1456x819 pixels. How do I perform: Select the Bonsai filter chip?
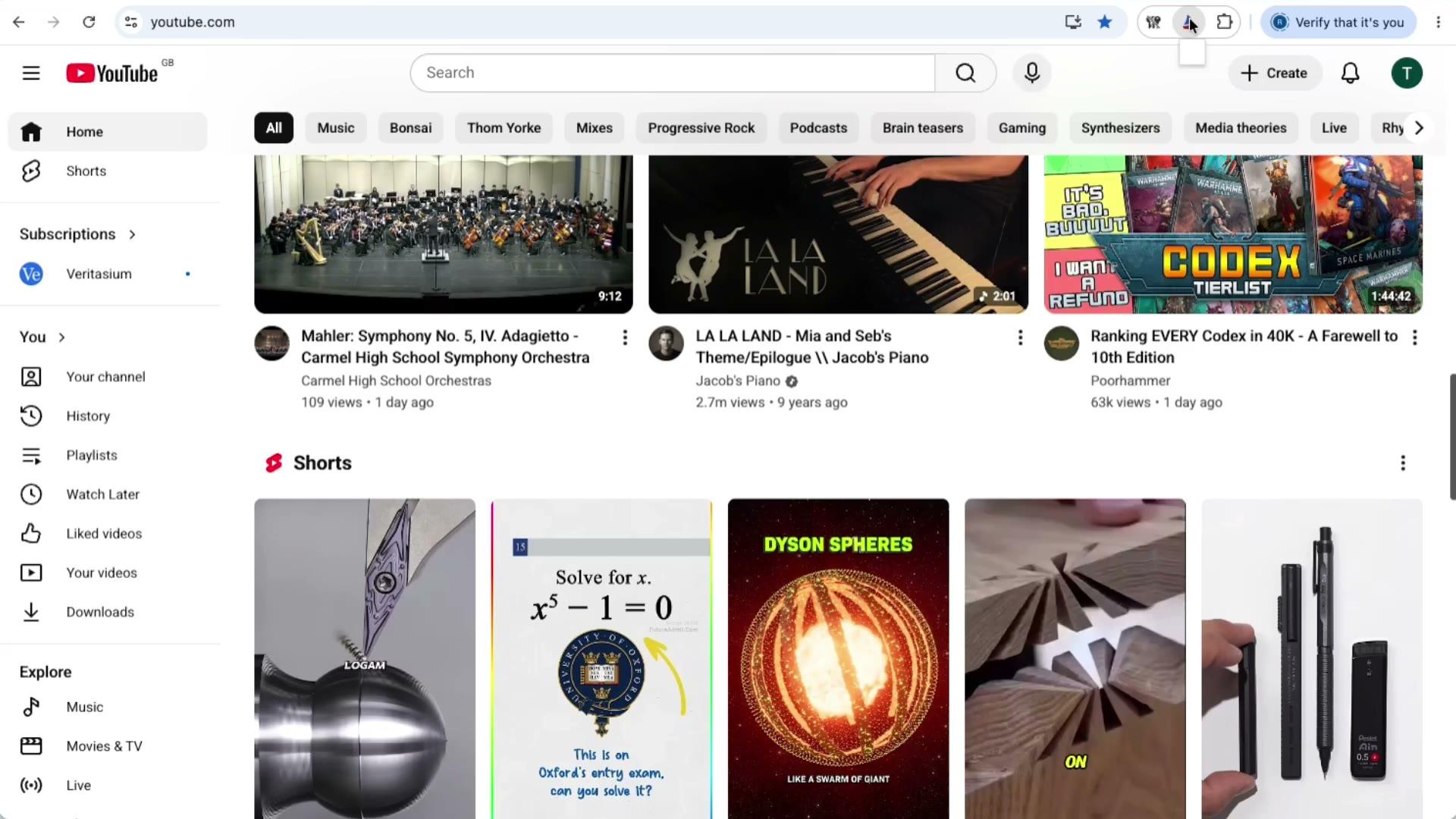pyautogui.click(x=411, y=128)
